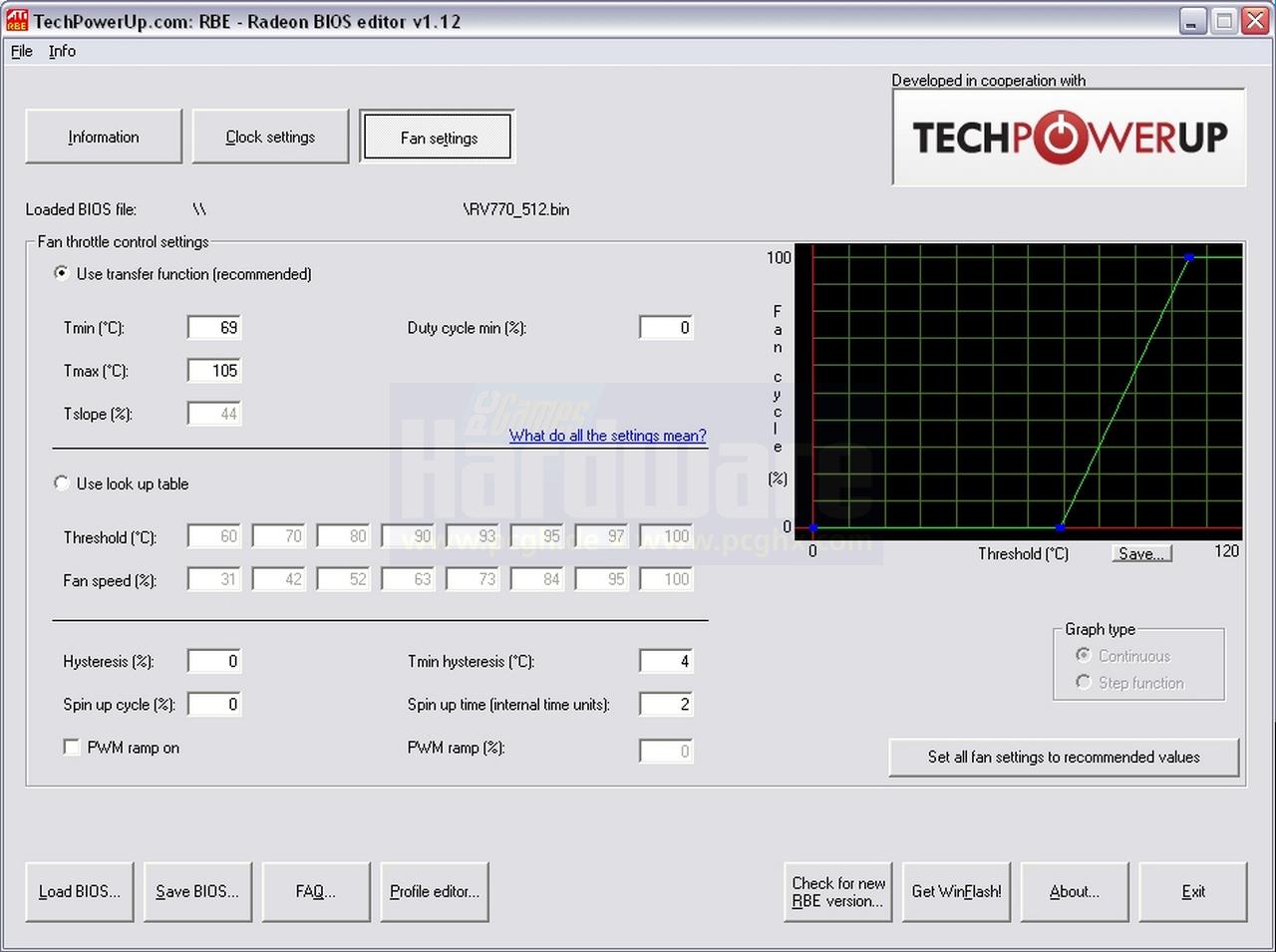Check for new RBE version
This screenshot has width=1276, height=952.
pyautogui.click(x=838, y=891)
